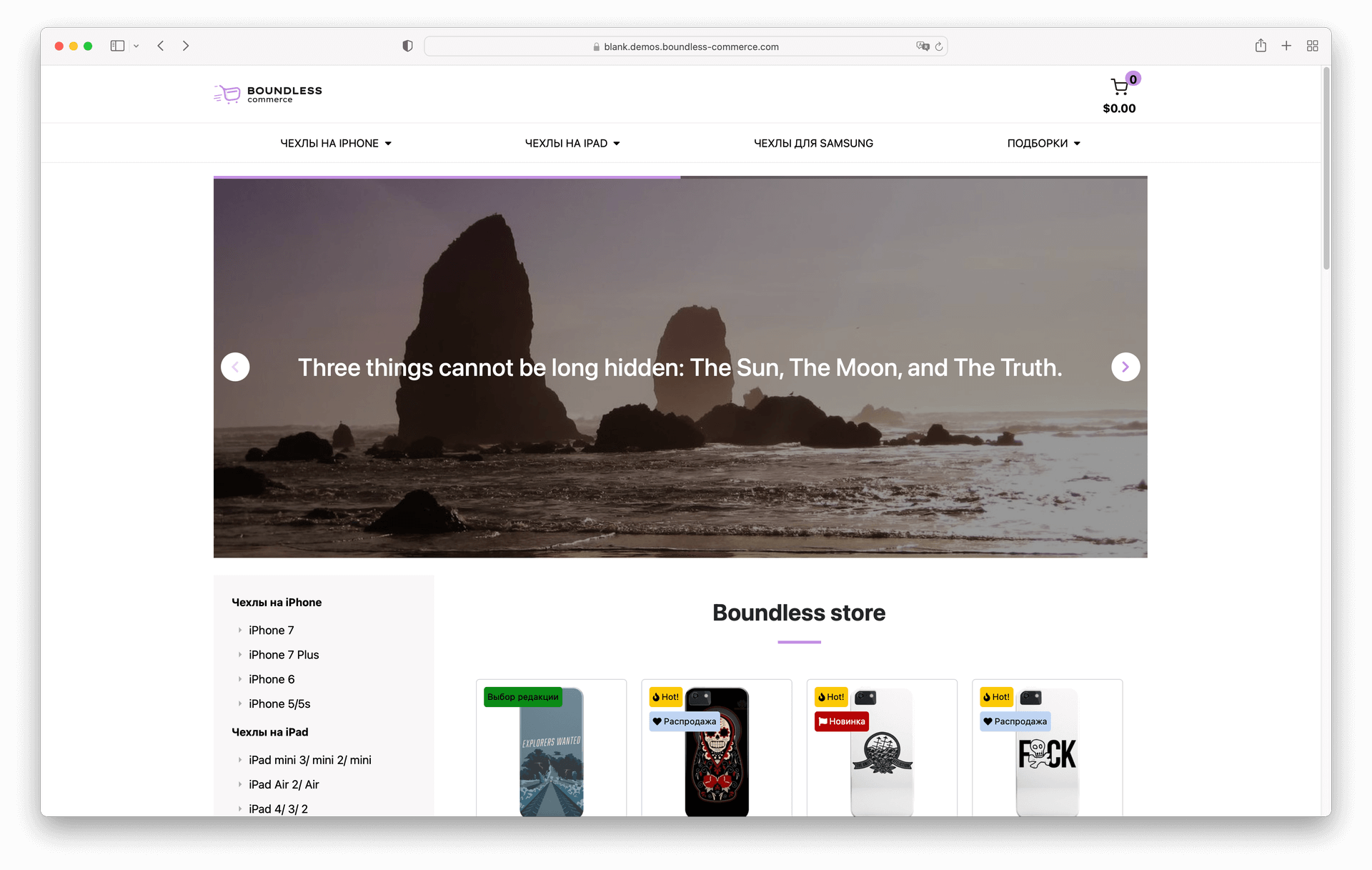
Task: Open Чехлы для Samsung menu item
Action: [x=813, y=143]
